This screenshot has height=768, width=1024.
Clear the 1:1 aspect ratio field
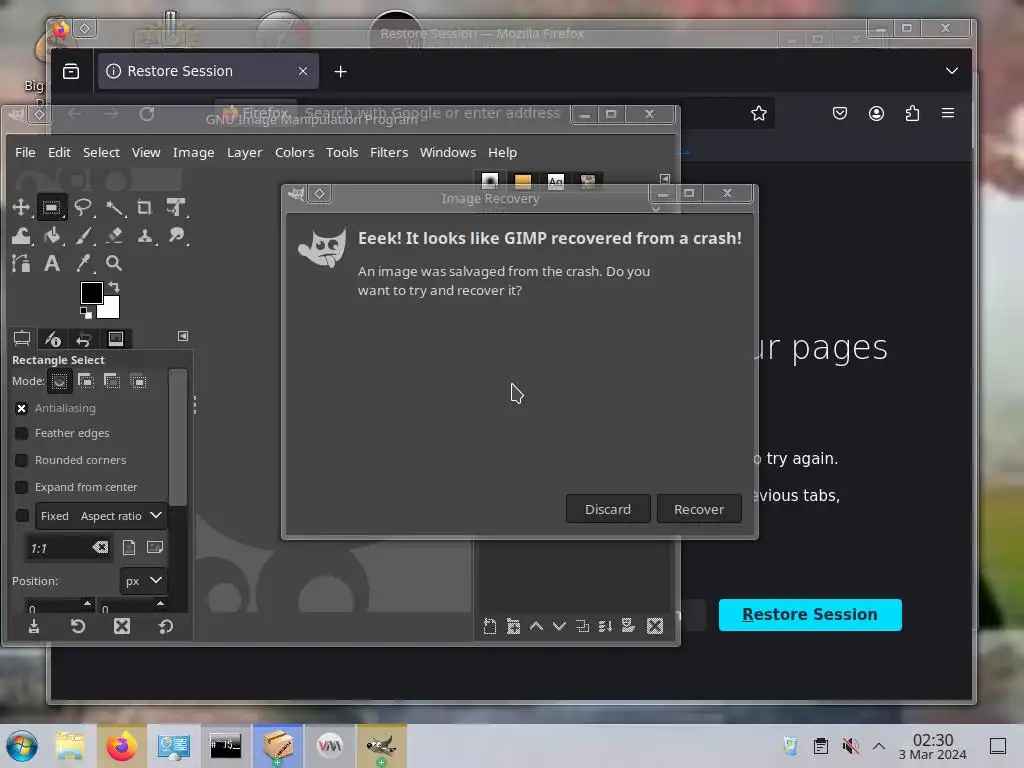coord(100,547)
